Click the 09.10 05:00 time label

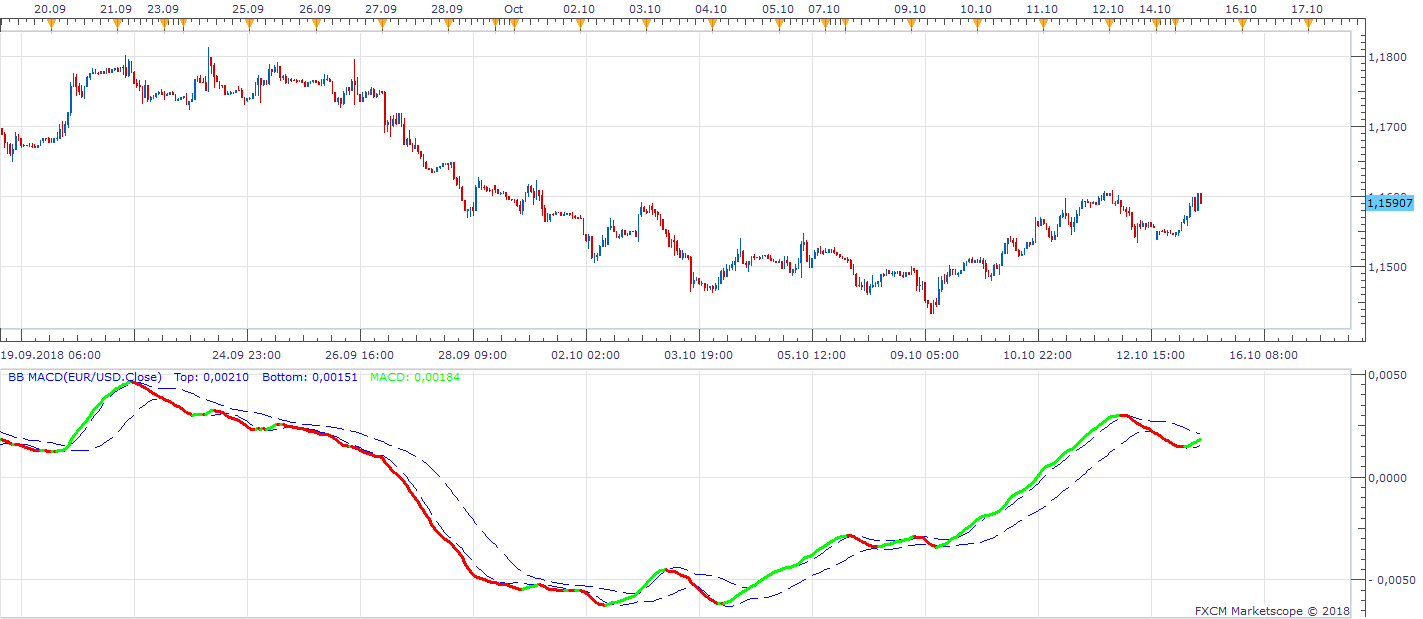point(925,355)
